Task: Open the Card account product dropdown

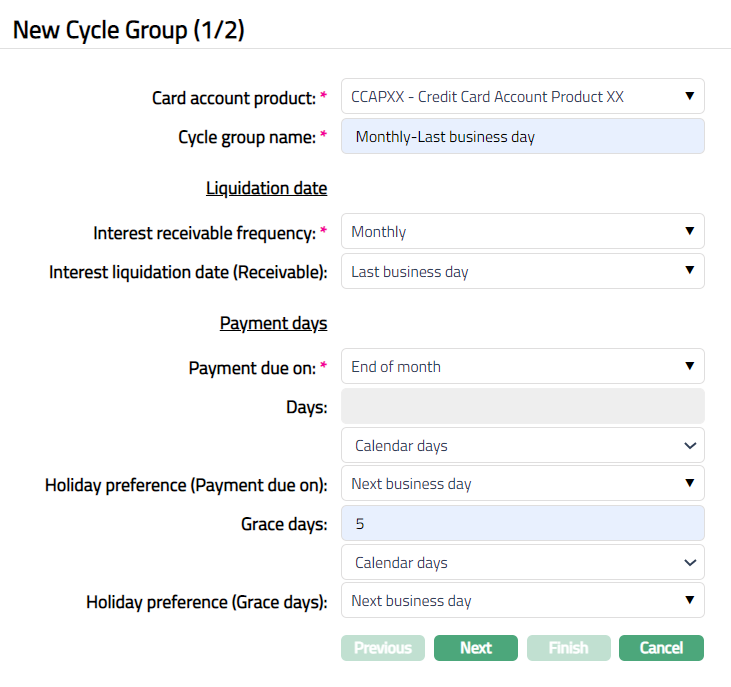Action: (x=522, y=96)
